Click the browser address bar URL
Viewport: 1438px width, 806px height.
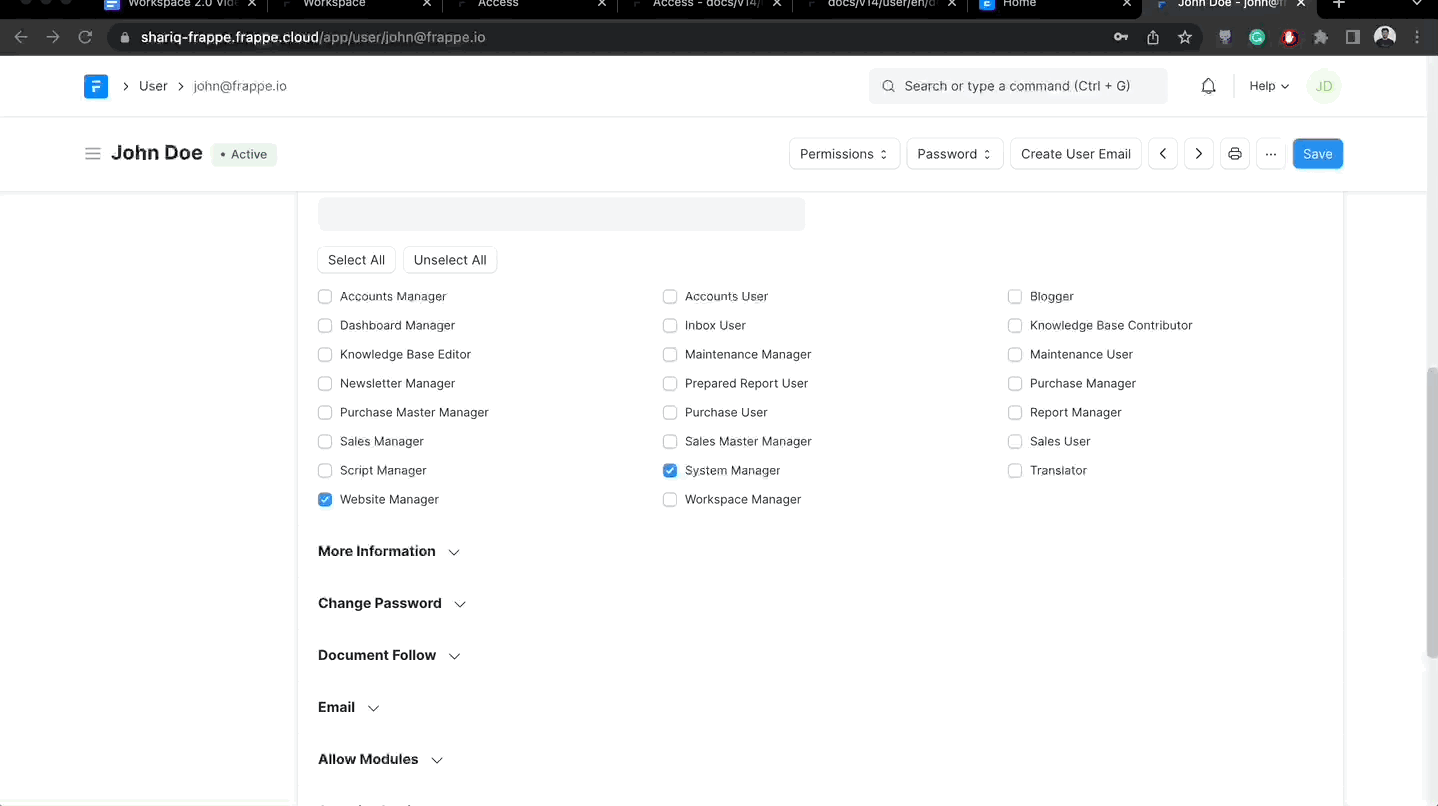coord(313,37)
